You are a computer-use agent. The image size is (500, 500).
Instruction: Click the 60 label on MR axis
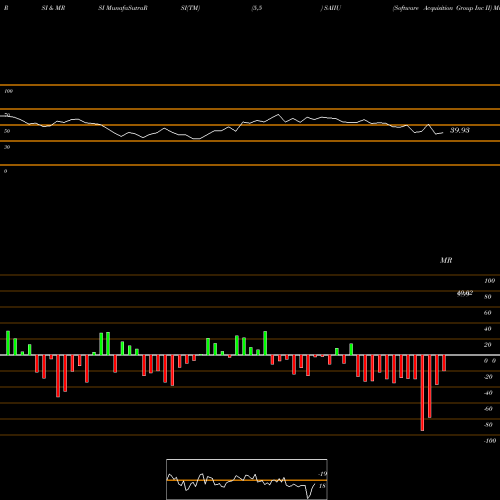(487, 313)
